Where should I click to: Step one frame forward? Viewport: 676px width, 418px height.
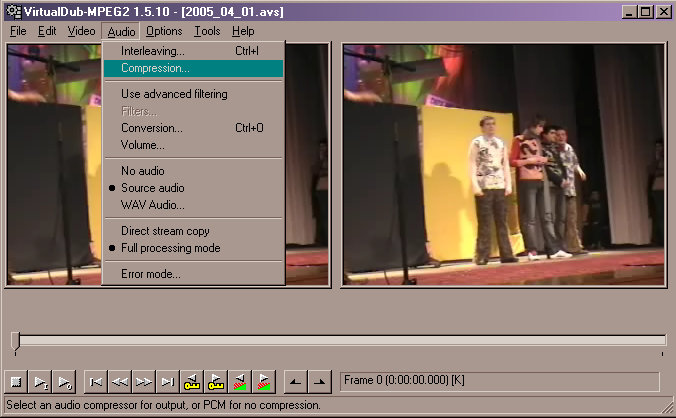144,381
